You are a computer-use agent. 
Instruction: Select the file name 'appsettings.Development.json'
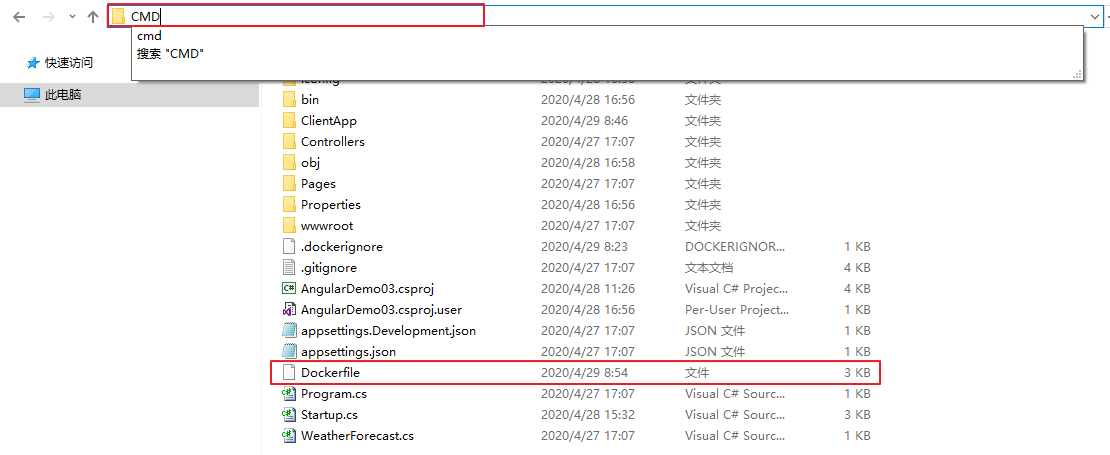(388, 330)
